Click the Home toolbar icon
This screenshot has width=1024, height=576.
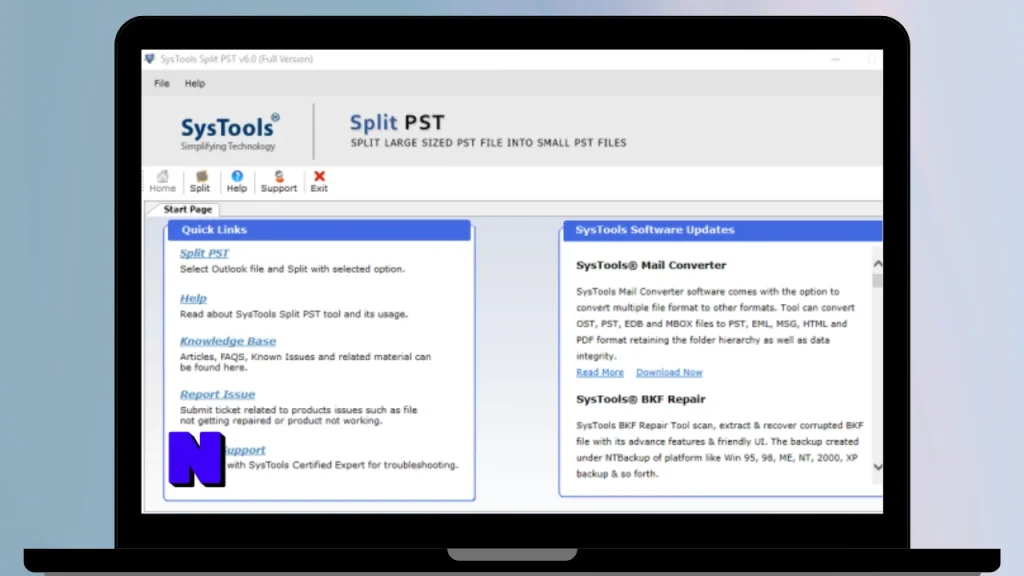(x=163, y=181)
